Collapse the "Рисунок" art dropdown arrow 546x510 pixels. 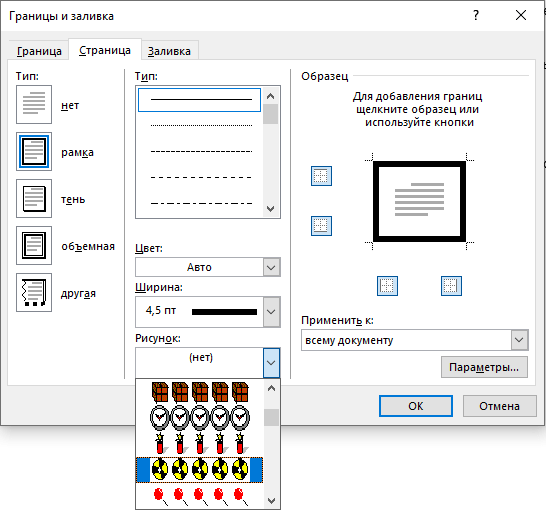pyautogui.click(x=271, y=363)
